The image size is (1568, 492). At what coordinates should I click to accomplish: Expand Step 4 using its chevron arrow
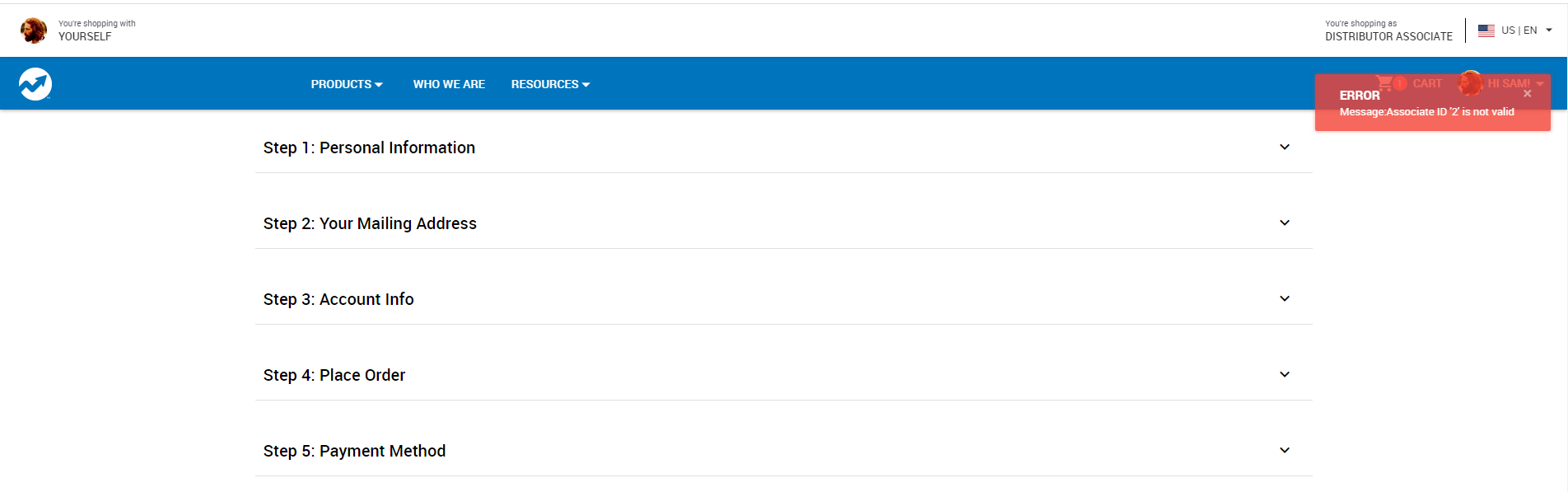(x=1284, y=375)
